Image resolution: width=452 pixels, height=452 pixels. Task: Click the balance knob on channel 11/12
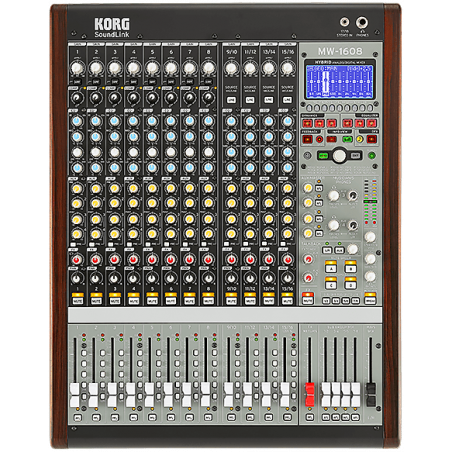tap(250, 278)
